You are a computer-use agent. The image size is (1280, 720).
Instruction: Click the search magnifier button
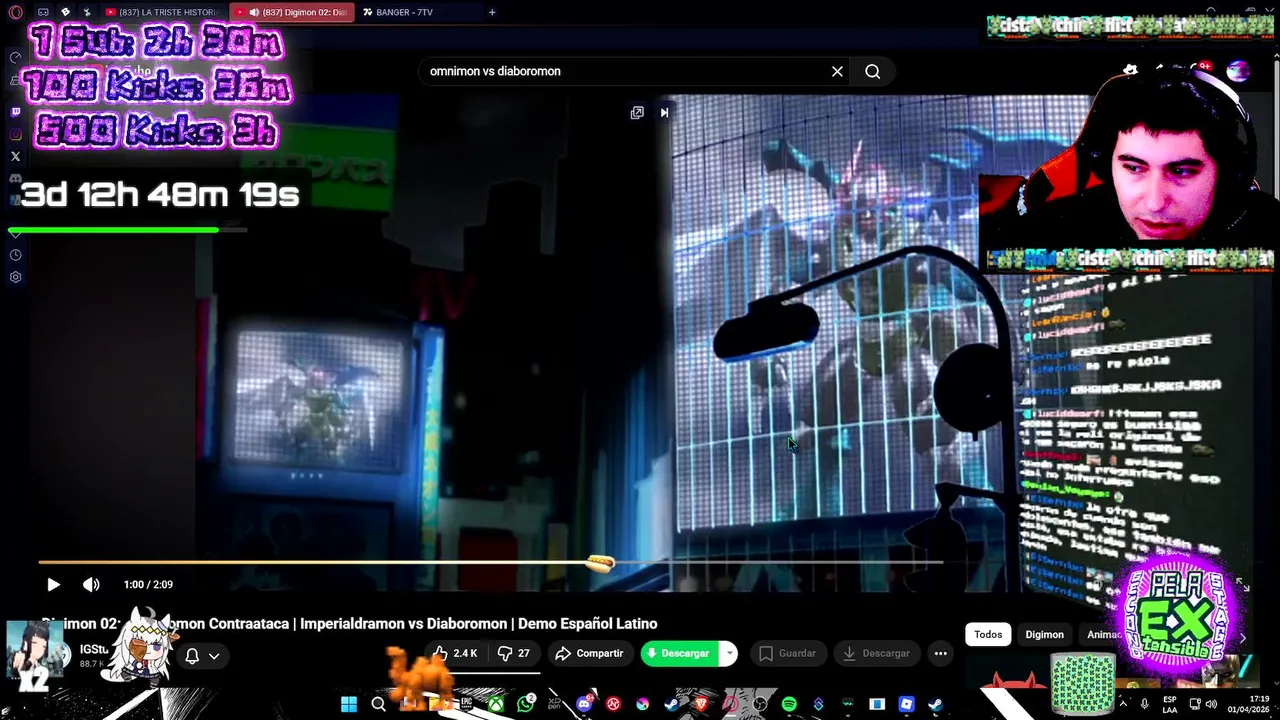pos(873,71)
